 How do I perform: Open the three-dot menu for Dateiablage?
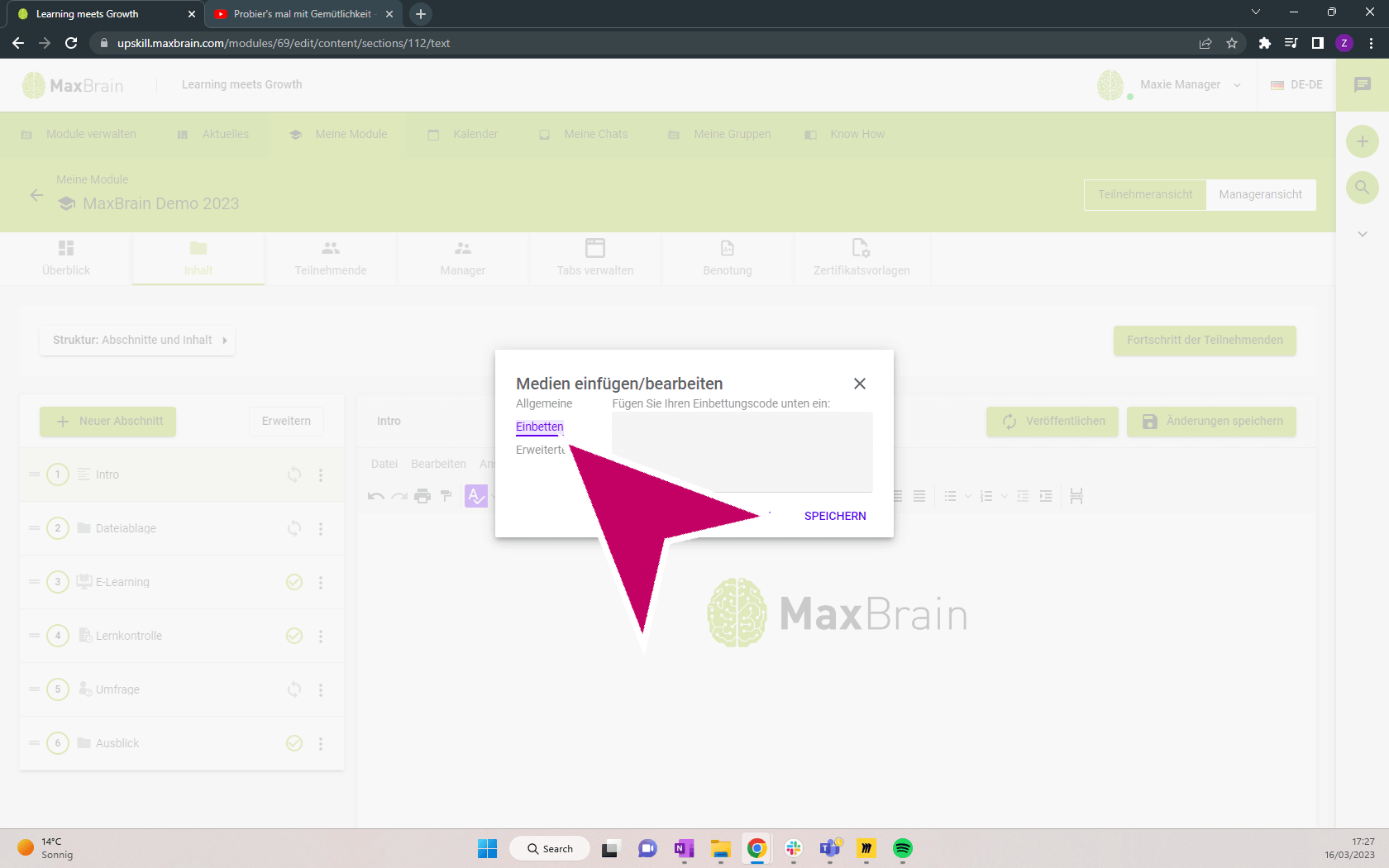[321, 528]
